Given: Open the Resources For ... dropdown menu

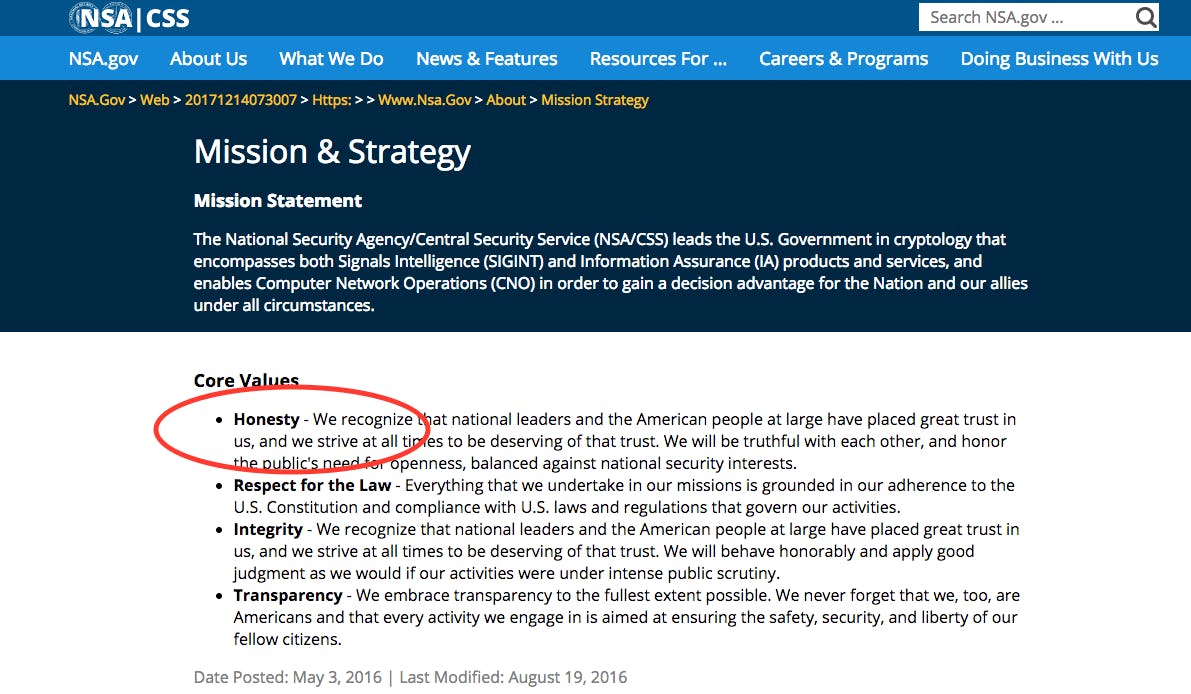Looking at the screenshot, I should 657,58.
